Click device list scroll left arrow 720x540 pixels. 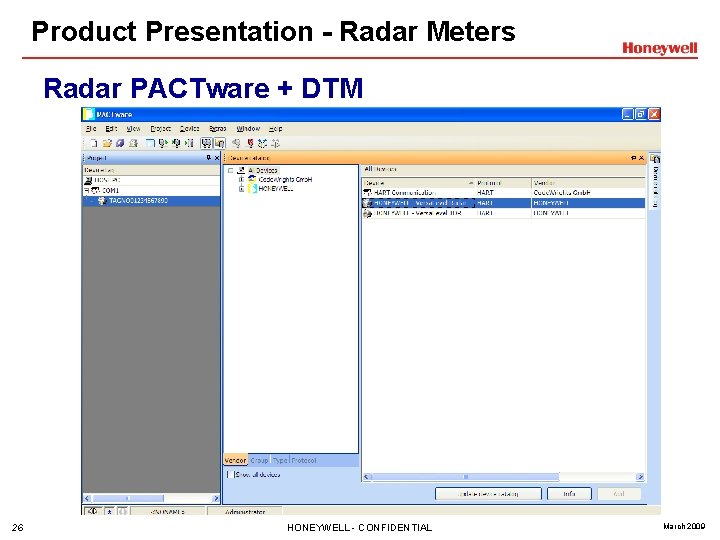(x=366, y=477)
